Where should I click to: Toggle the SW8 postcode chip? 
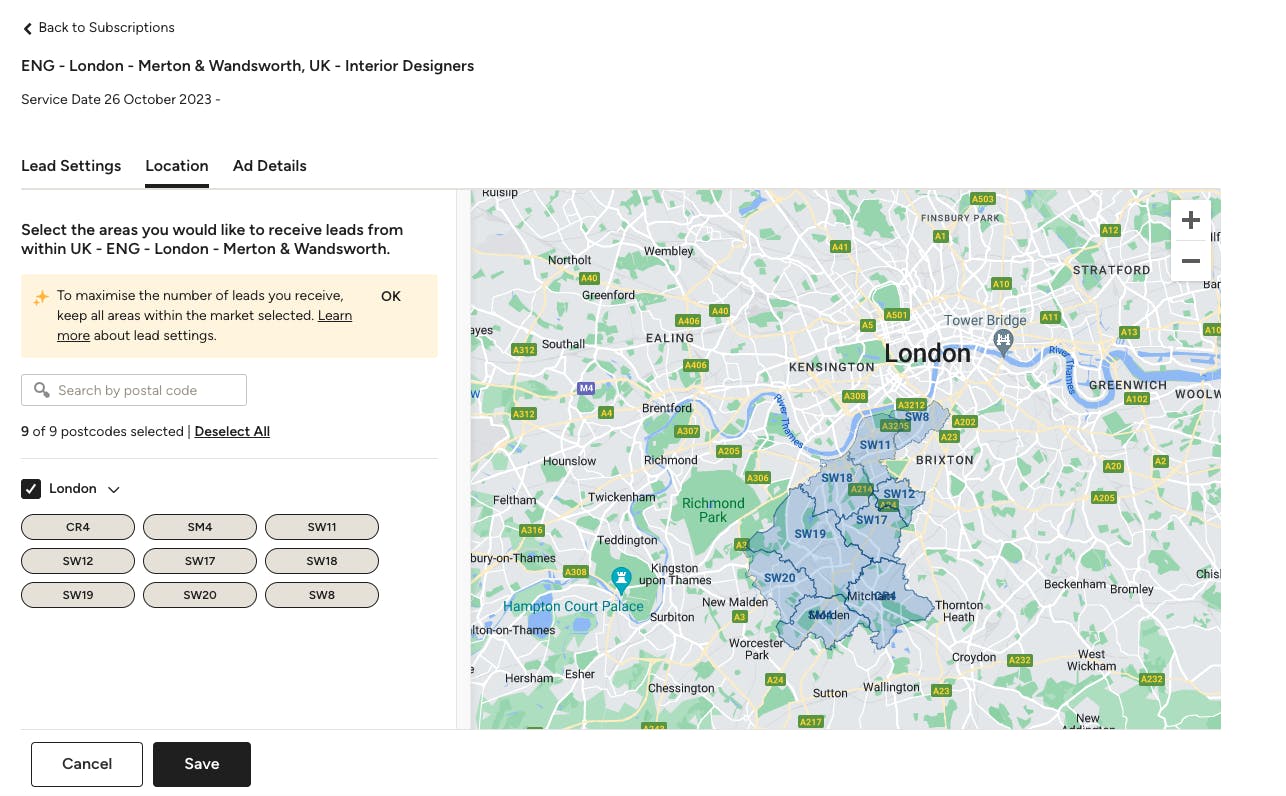(x=322, y=595)
